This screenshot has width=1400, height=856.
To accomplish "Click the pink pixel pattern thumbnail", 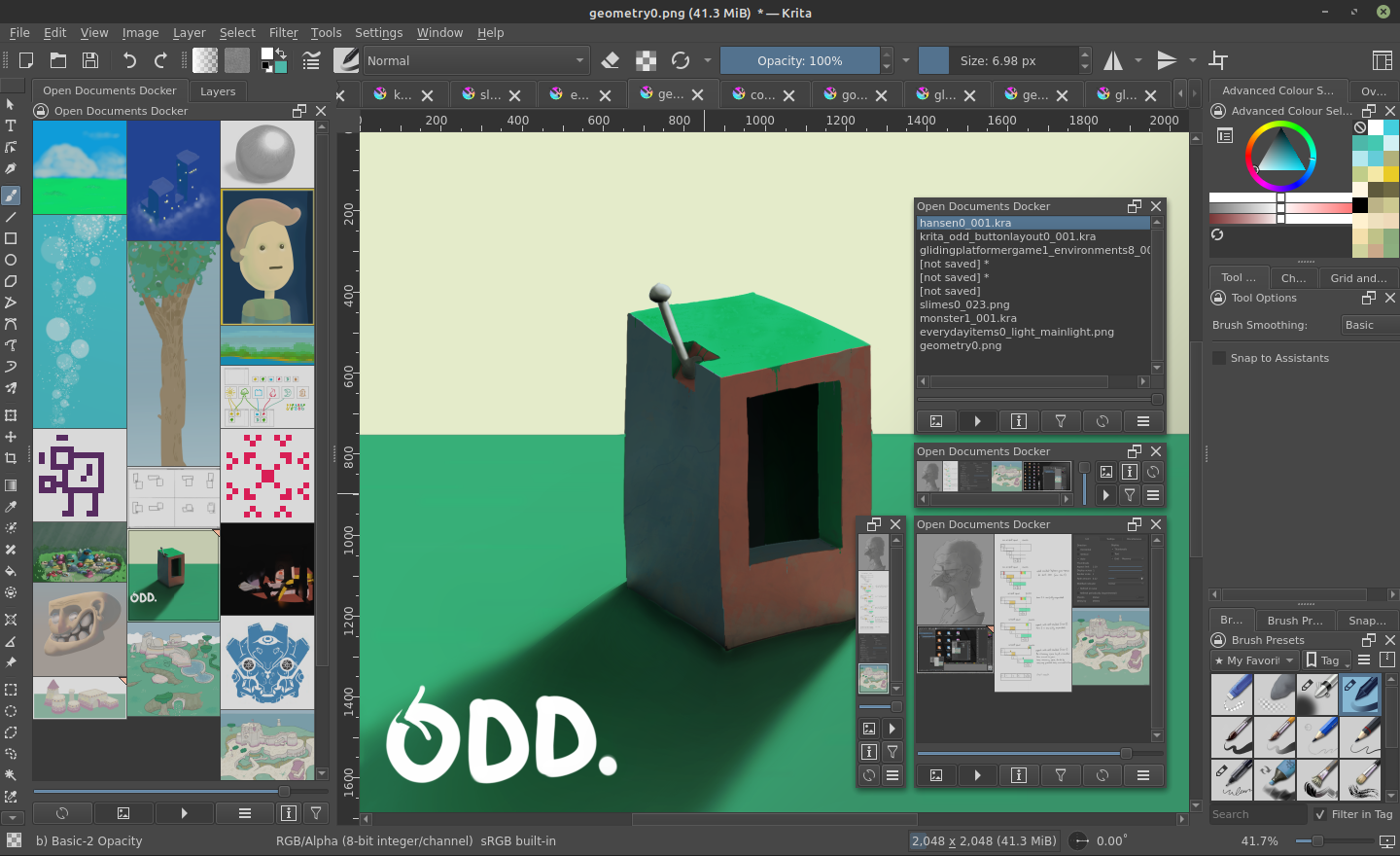I will 267,476.
